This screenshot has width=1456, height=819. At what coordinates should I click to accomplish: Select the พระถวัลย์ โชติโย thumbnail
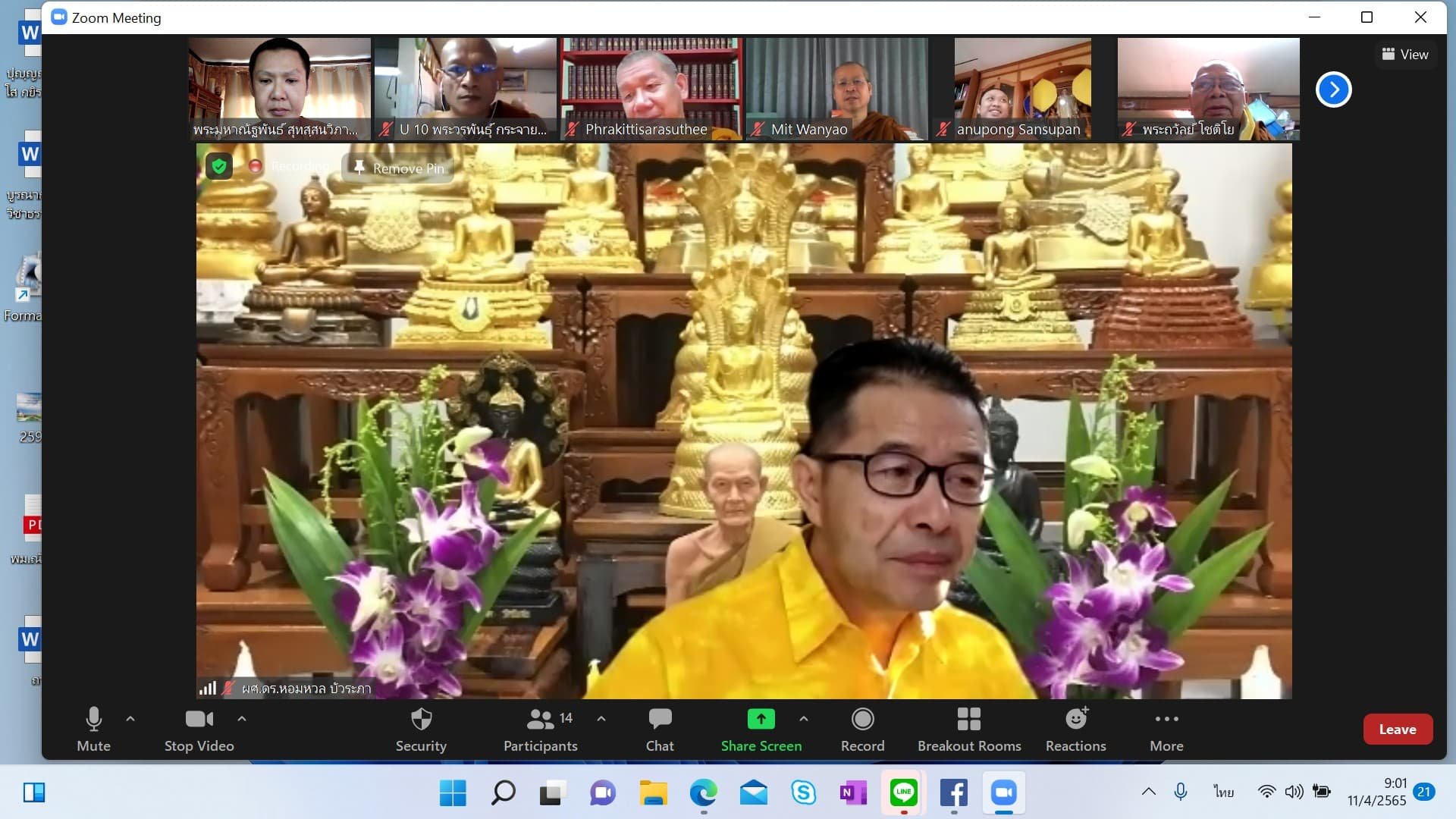[x=1208, y=89]
